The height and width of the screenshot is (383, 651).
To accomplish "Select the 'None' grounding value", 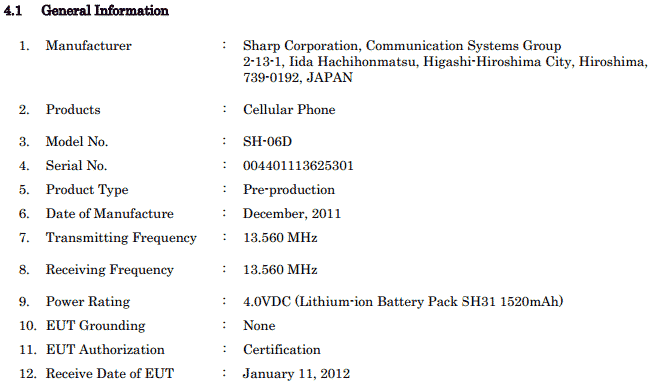I will pos(259,325).
